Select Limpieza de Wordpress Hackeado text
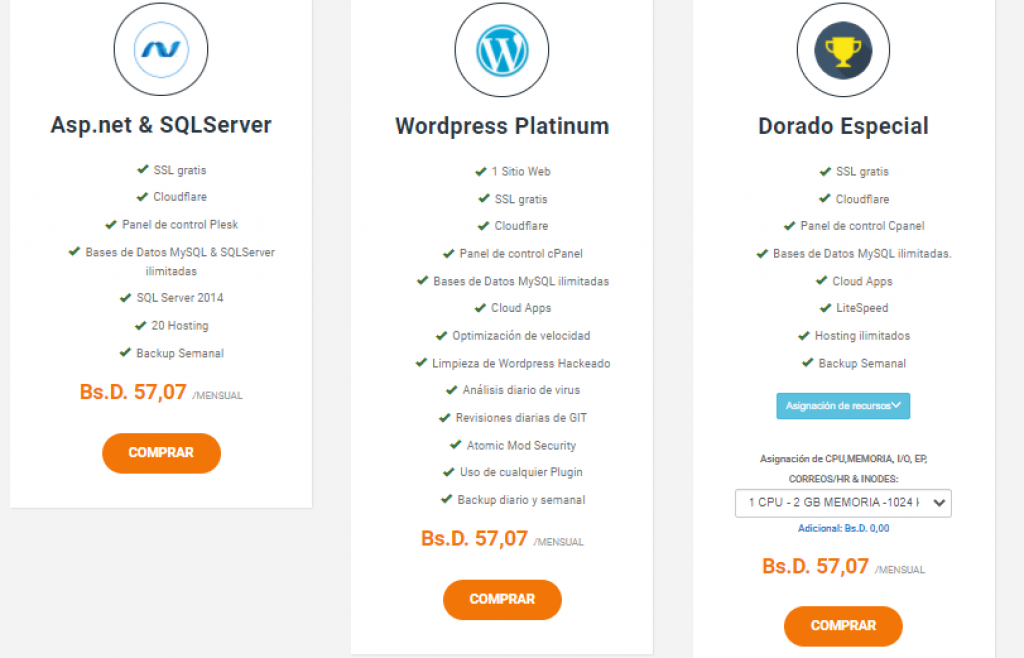The width and height of the screenshot is (1024, 658). (x=521, y=363)
